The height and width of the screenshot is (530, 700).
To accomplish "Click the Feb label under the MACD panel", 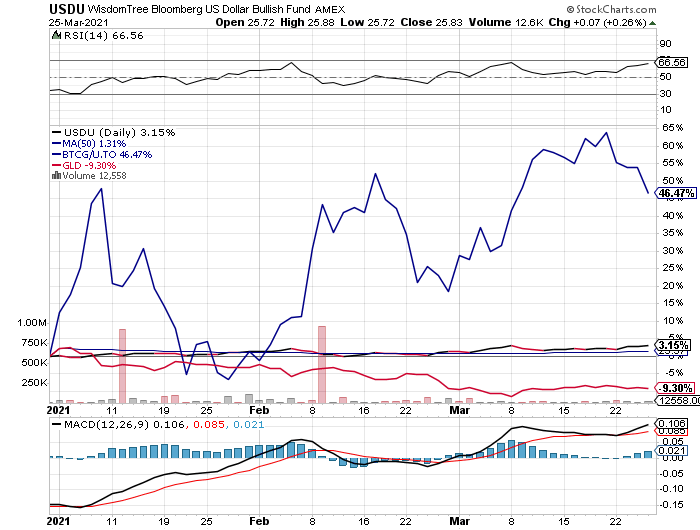I will [259, 521].
